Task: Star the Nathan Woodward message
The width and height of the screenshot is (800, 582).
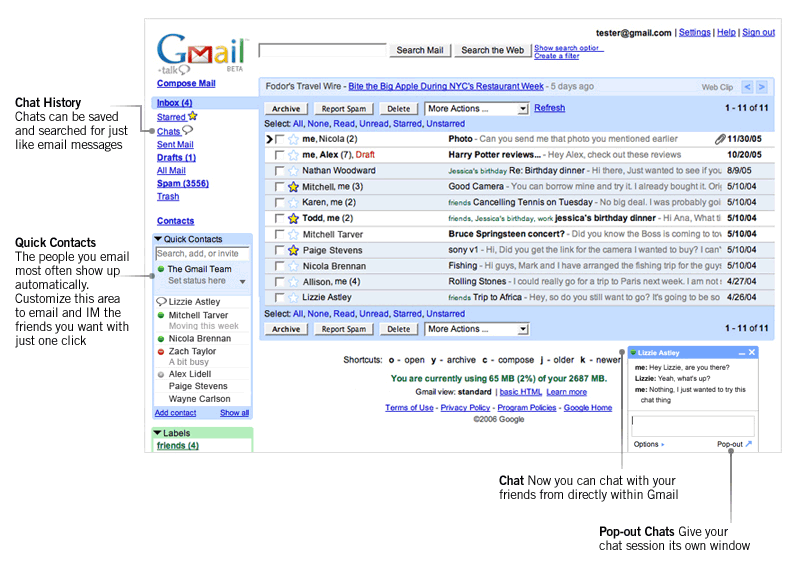Action: [293, 171]
